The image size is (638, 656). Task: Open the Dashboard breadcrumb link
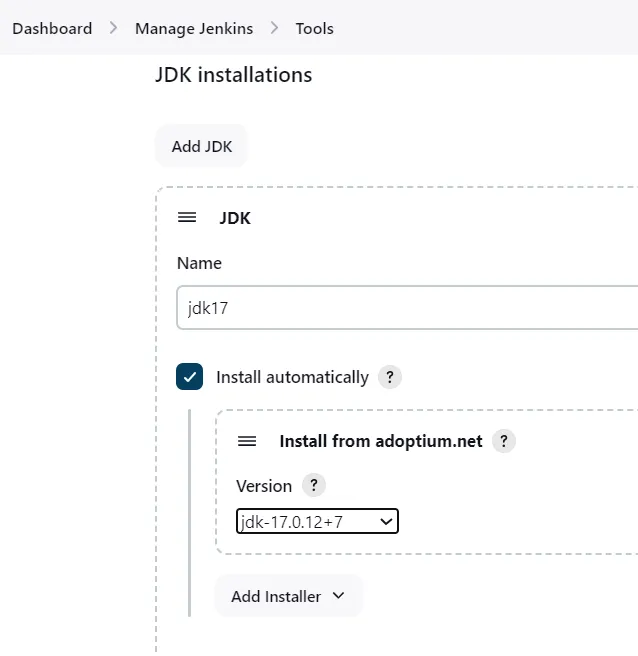(52, 28)
